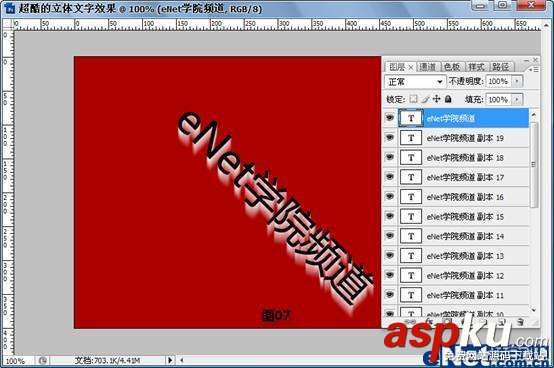Image resolution: width=554 pixels, height=368 pixels.
Task: Click layers list scroll down arrow
Action: point(534,310)
